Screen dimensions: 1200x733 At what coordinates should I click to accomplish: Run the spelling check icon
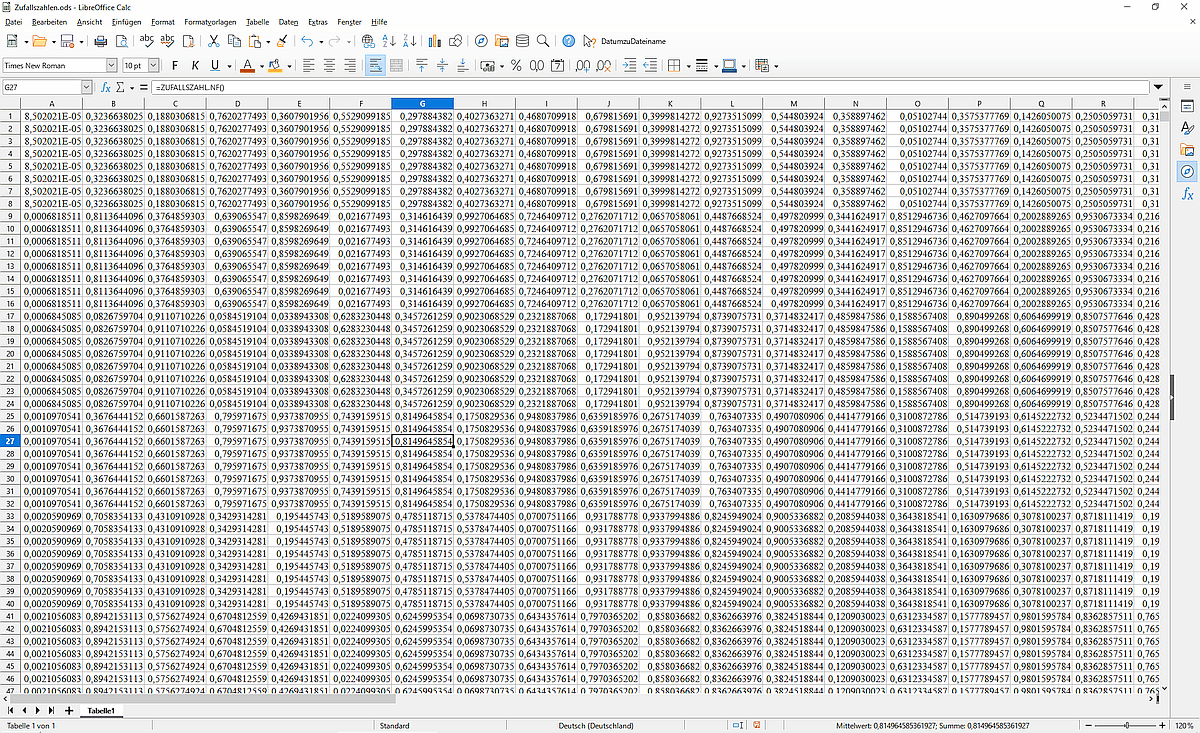click(x=146, y=41)
